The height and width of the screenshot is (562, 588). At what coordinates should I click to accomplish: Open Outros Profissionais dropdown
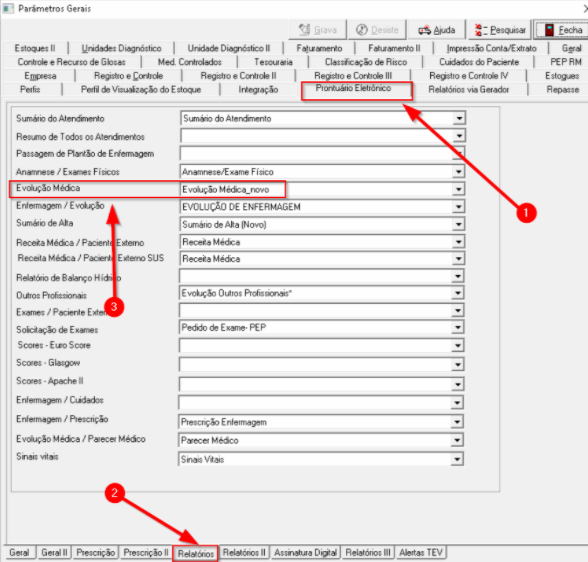(458, 293)
